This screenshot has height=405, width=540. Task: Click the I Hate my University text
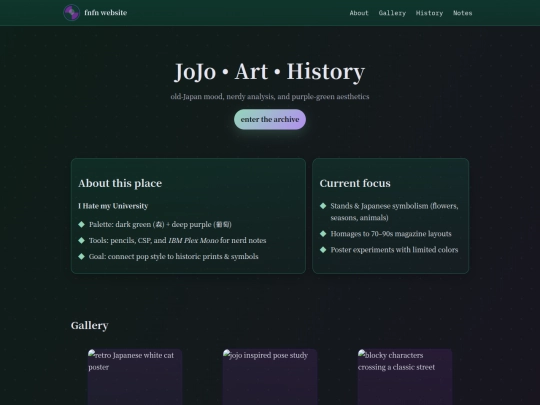113,206
